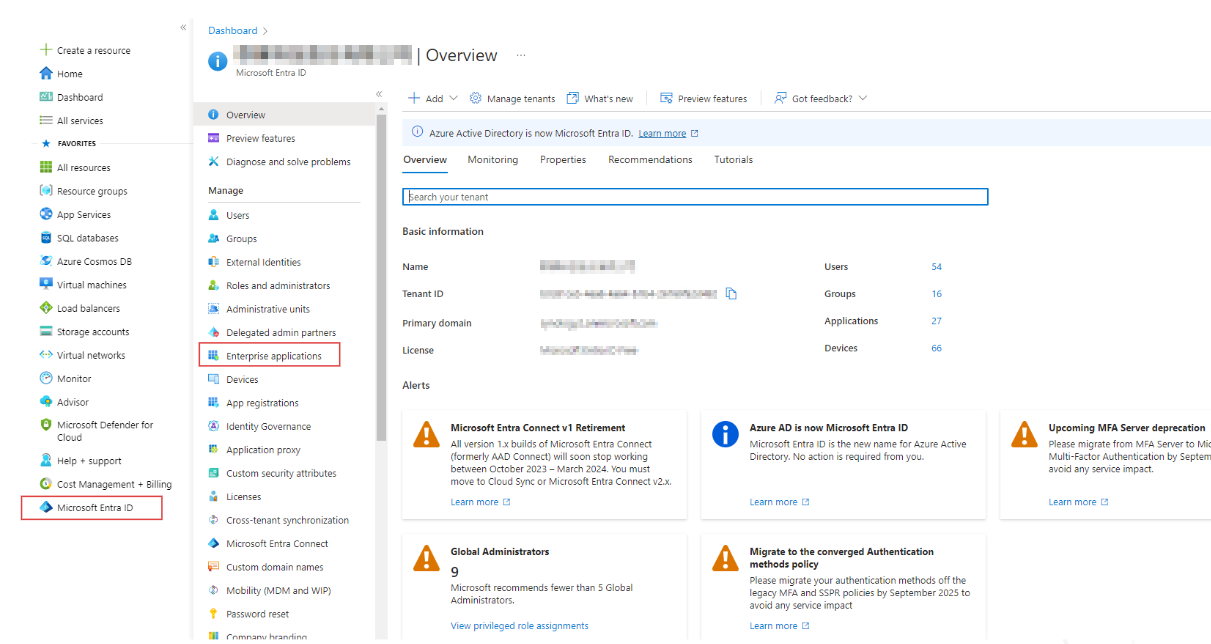Copy the Tenant ID to clipboard
The width and height of the screenshot is (1211, 644).
point(731,294)
